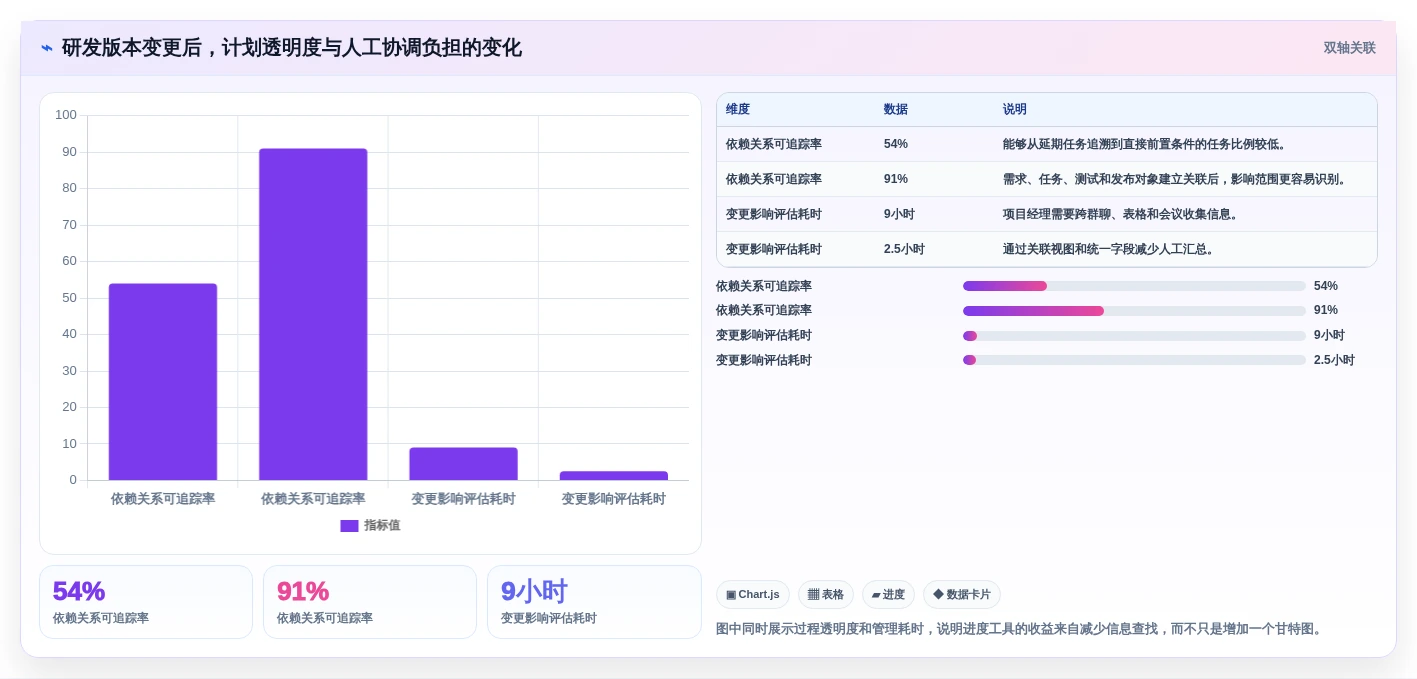Click the progress bar labeled 9小时

(1134, 336)
